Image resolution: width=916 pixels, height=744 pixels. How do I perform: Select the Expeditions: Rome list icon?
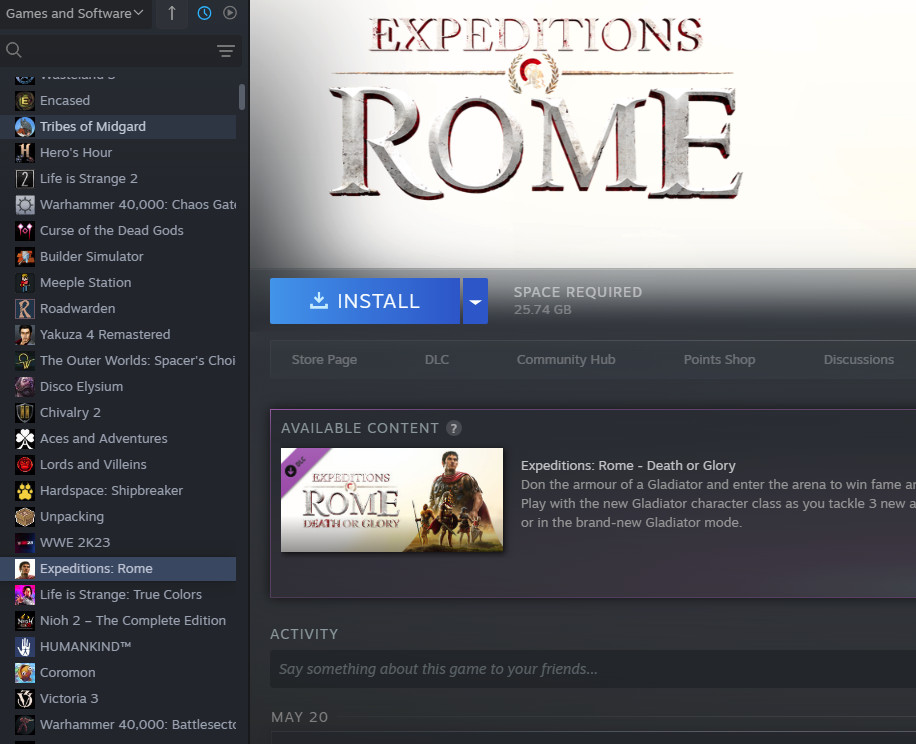25,568
